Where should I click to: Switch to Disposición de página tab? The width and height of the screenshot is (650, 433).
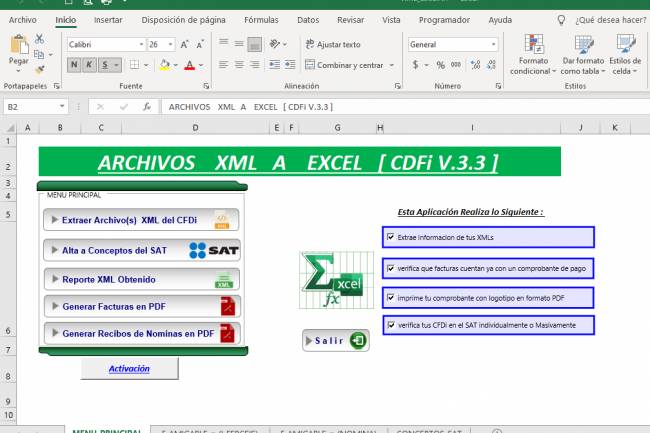183,20
